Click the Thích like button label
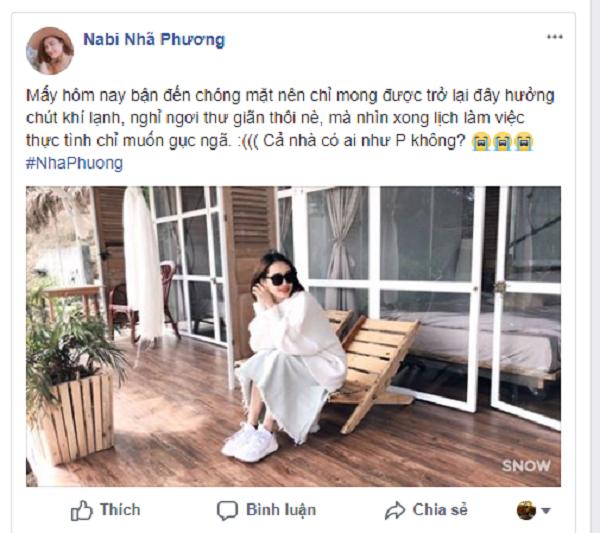This screenshot has height=533, width=600. 120,510
